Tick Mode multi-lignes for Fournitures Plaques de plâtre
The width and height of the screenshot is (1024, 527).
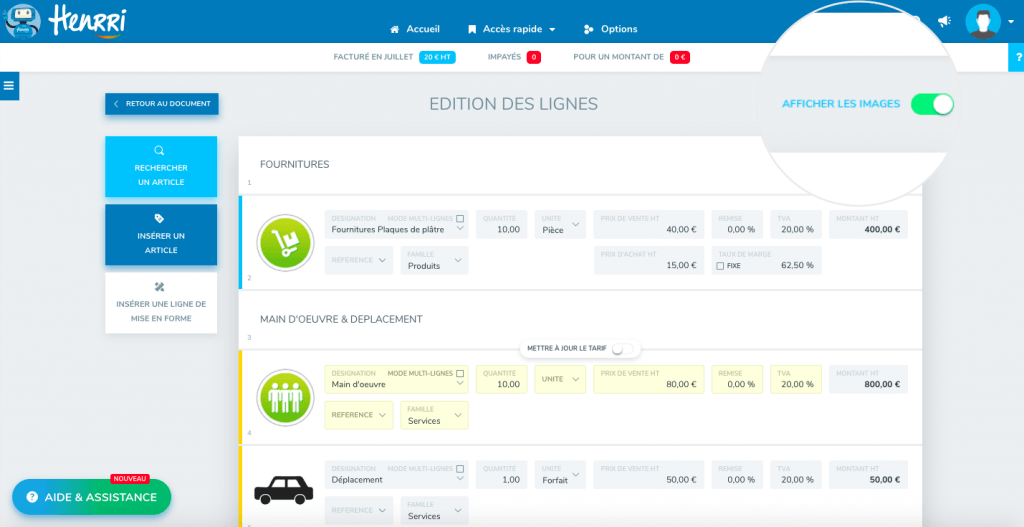point(460,218)
